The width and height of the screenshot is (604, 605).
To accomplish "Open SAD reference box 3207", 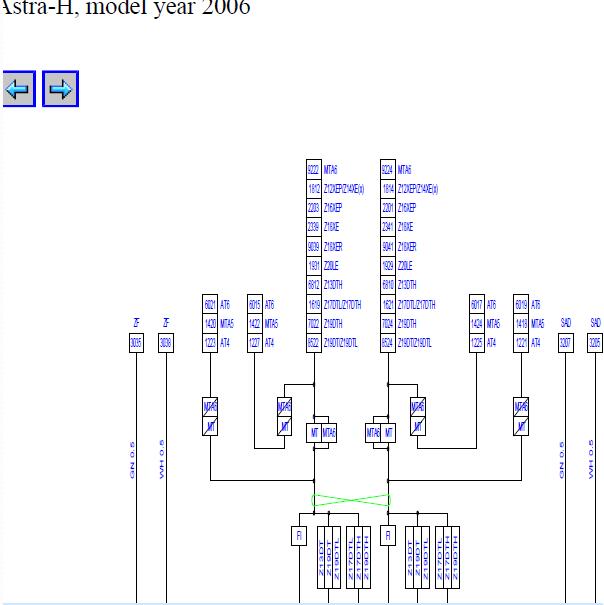I will click(566, 343).
